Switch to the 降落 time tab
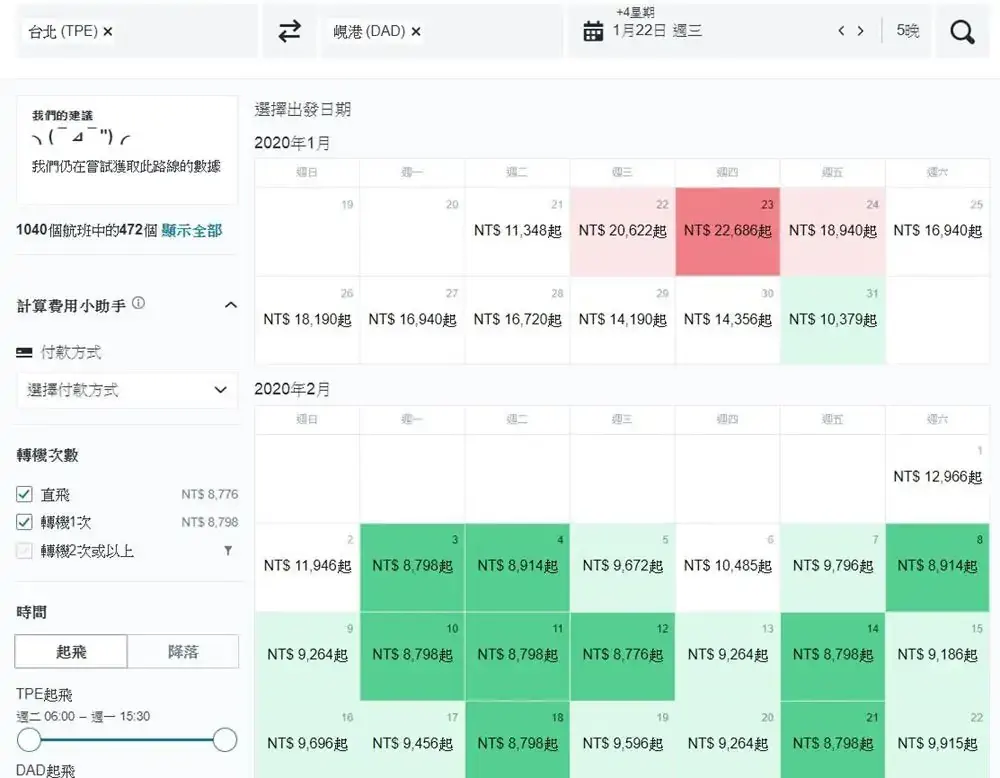 tap(183, 651)
